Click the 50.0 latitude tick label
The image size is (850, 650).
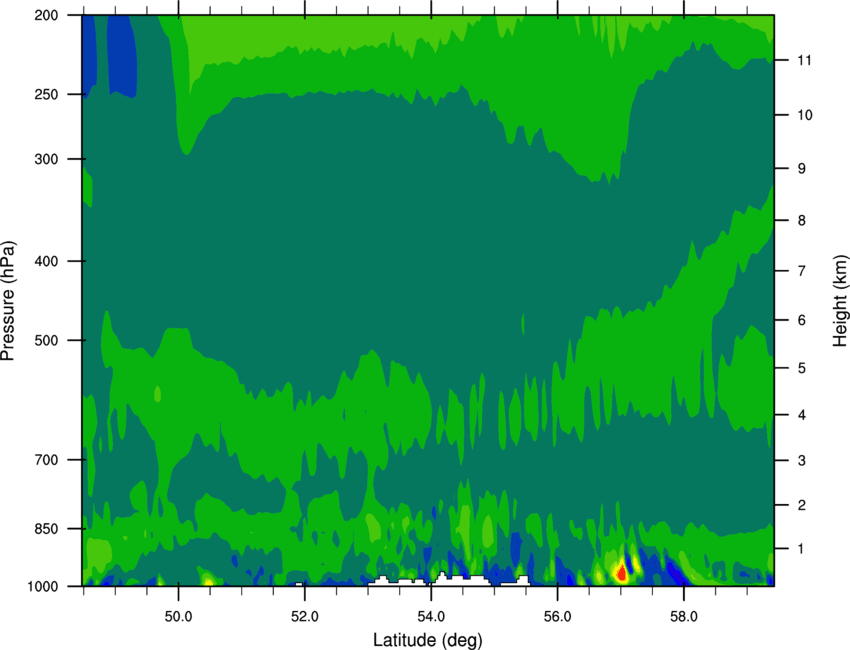click(178, 616)
